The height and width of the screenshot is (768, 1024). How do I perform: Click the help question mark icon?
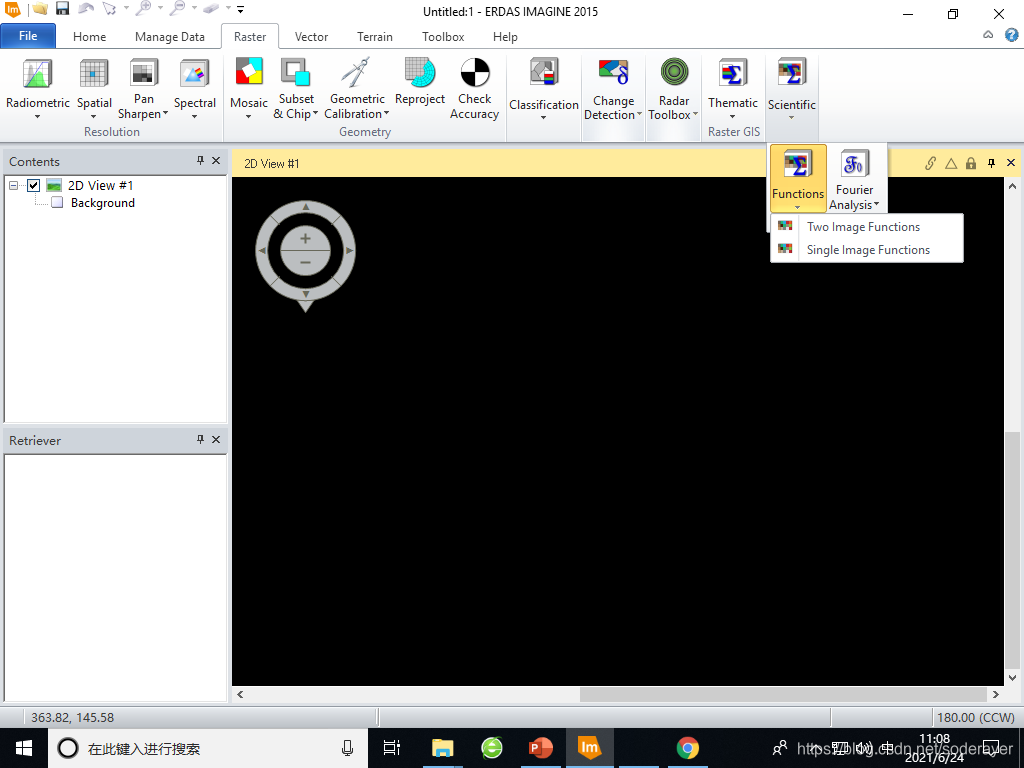[x=1012, y=35]
